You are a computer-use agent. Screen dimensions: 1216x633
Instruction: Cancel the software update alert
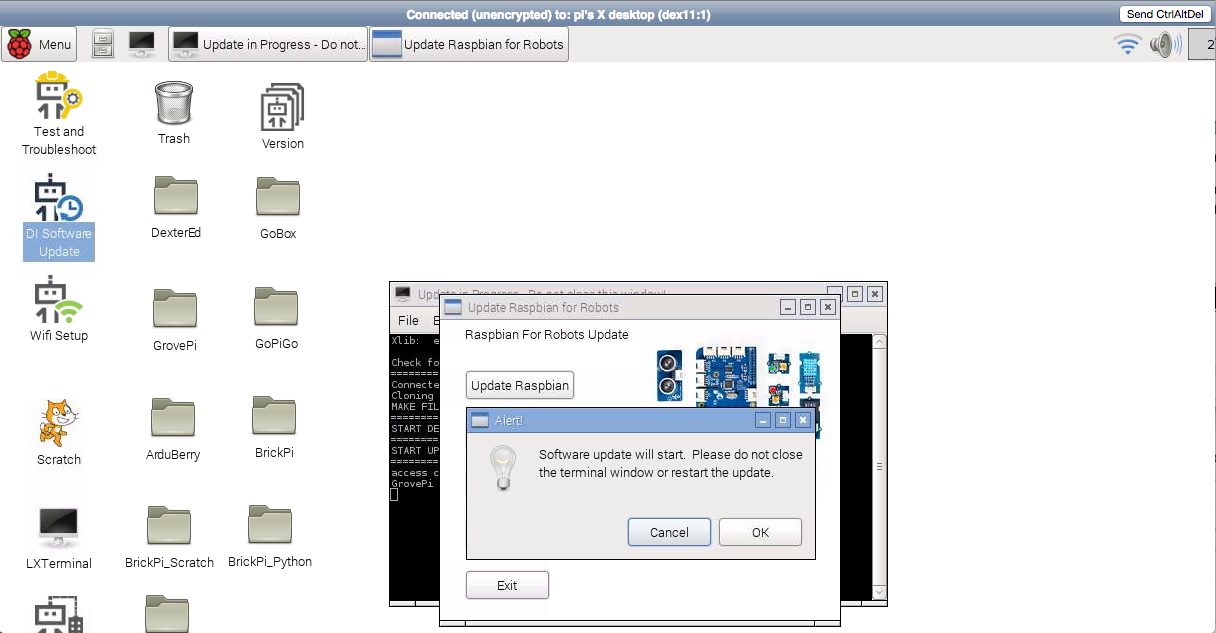click(x=669, y=532)
